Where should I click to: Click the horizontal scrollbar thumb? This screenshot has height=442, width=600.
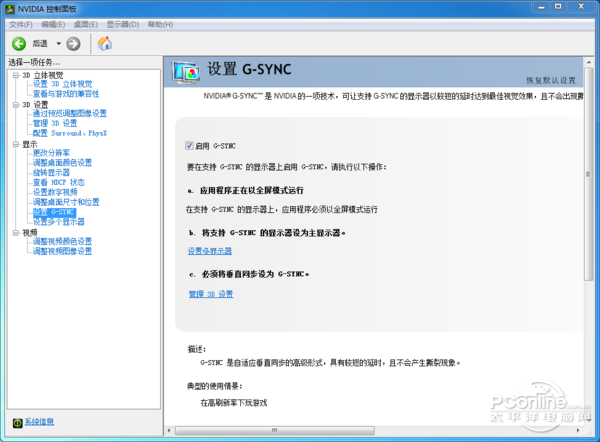coord(274,431)
